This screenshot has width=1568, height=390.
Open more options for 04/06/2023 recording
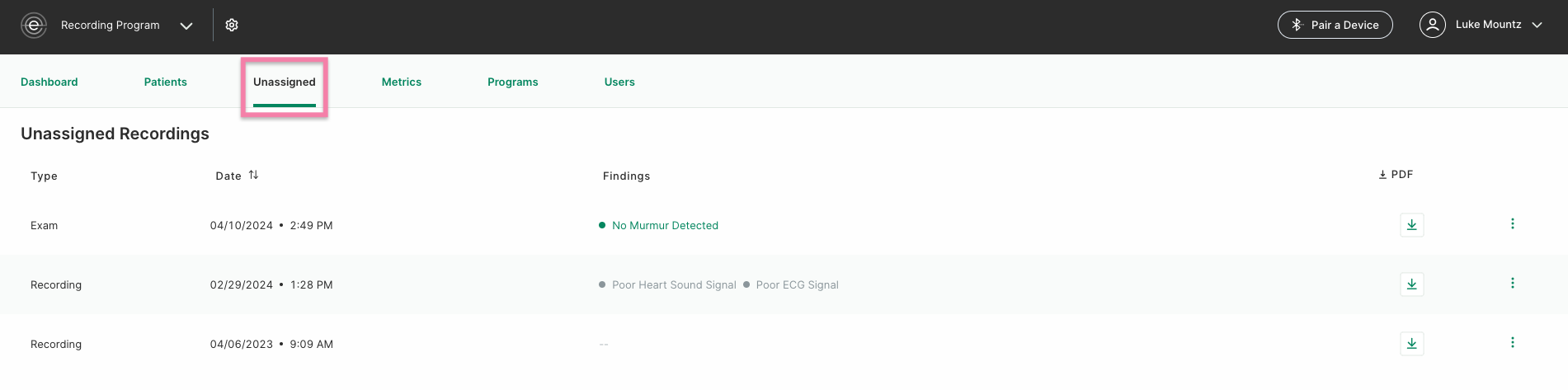click(x=1512, y=343)
